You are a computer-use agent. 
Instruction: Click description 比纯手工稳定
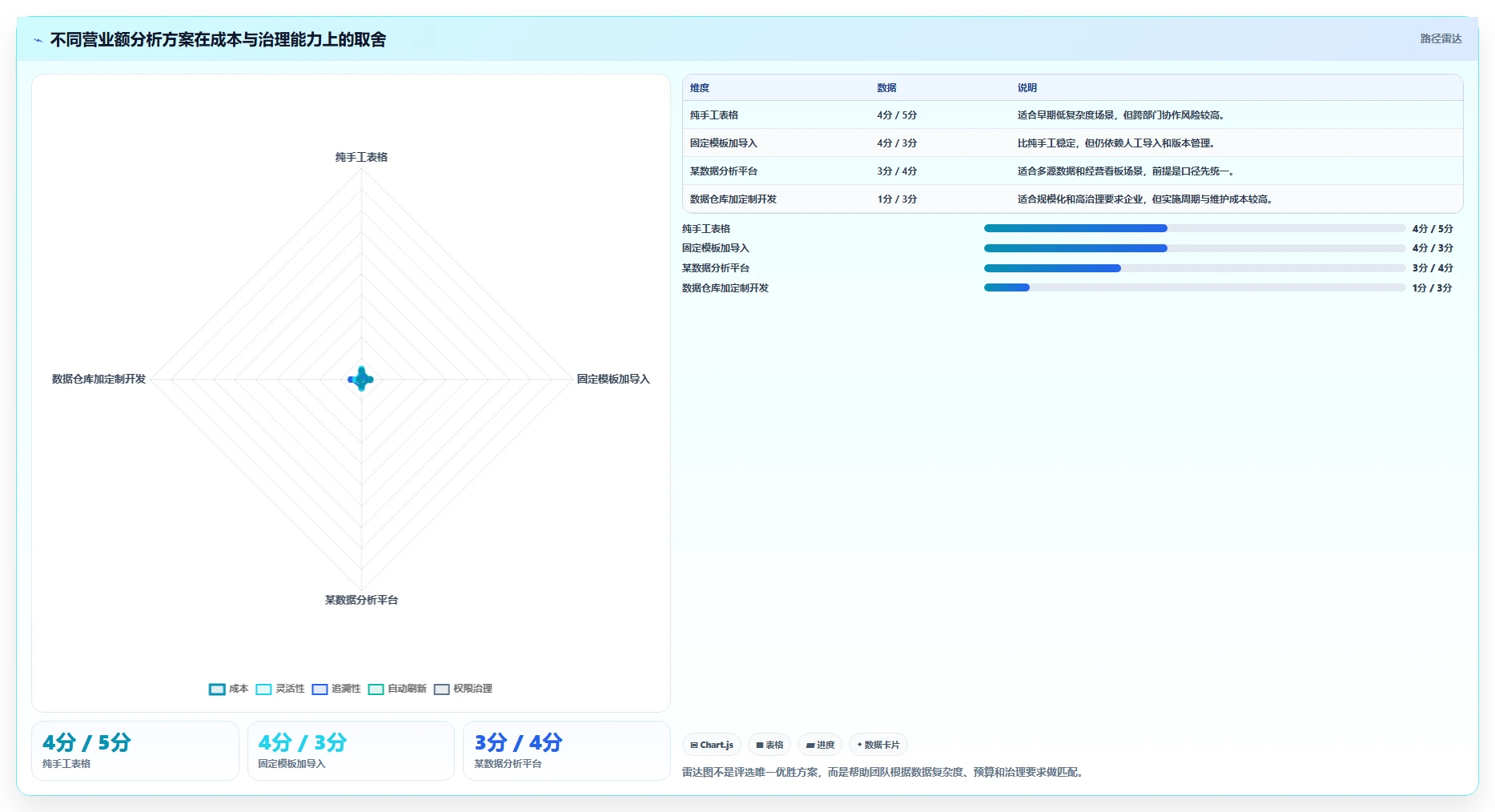click(1117, 143)
